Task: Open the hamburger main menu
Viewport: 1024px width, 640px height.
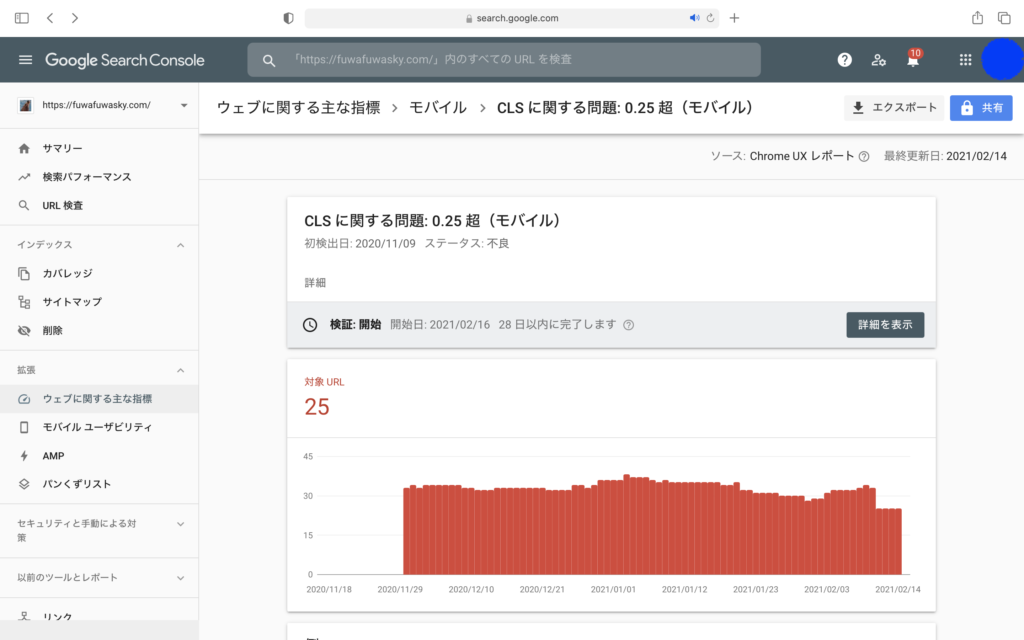Action: point(25,60)
